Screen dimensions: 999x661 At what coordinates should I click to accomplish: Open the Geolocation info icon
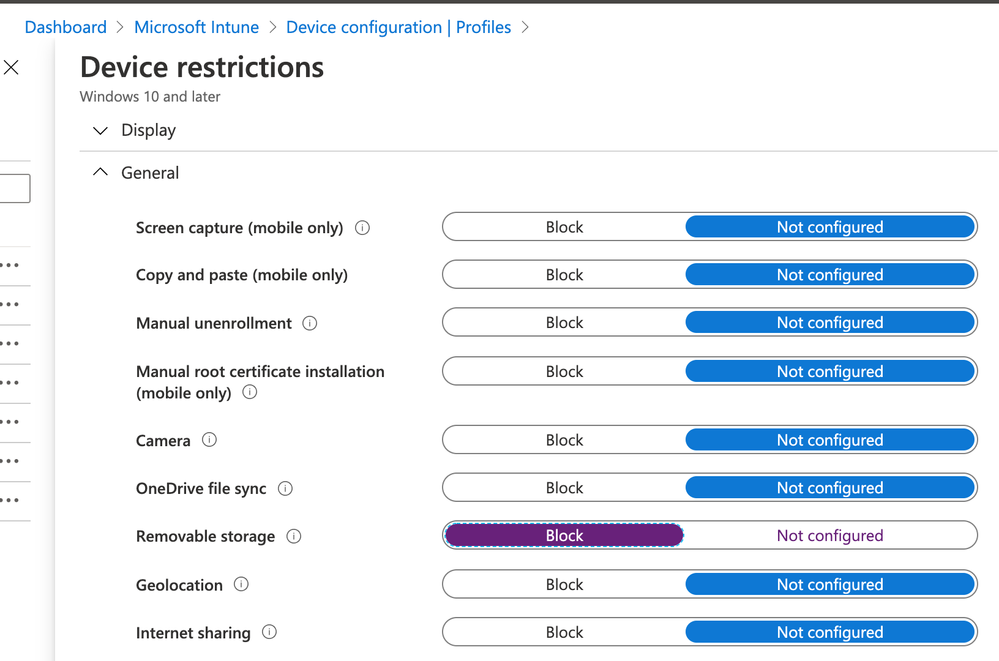(x=241, y=585)
